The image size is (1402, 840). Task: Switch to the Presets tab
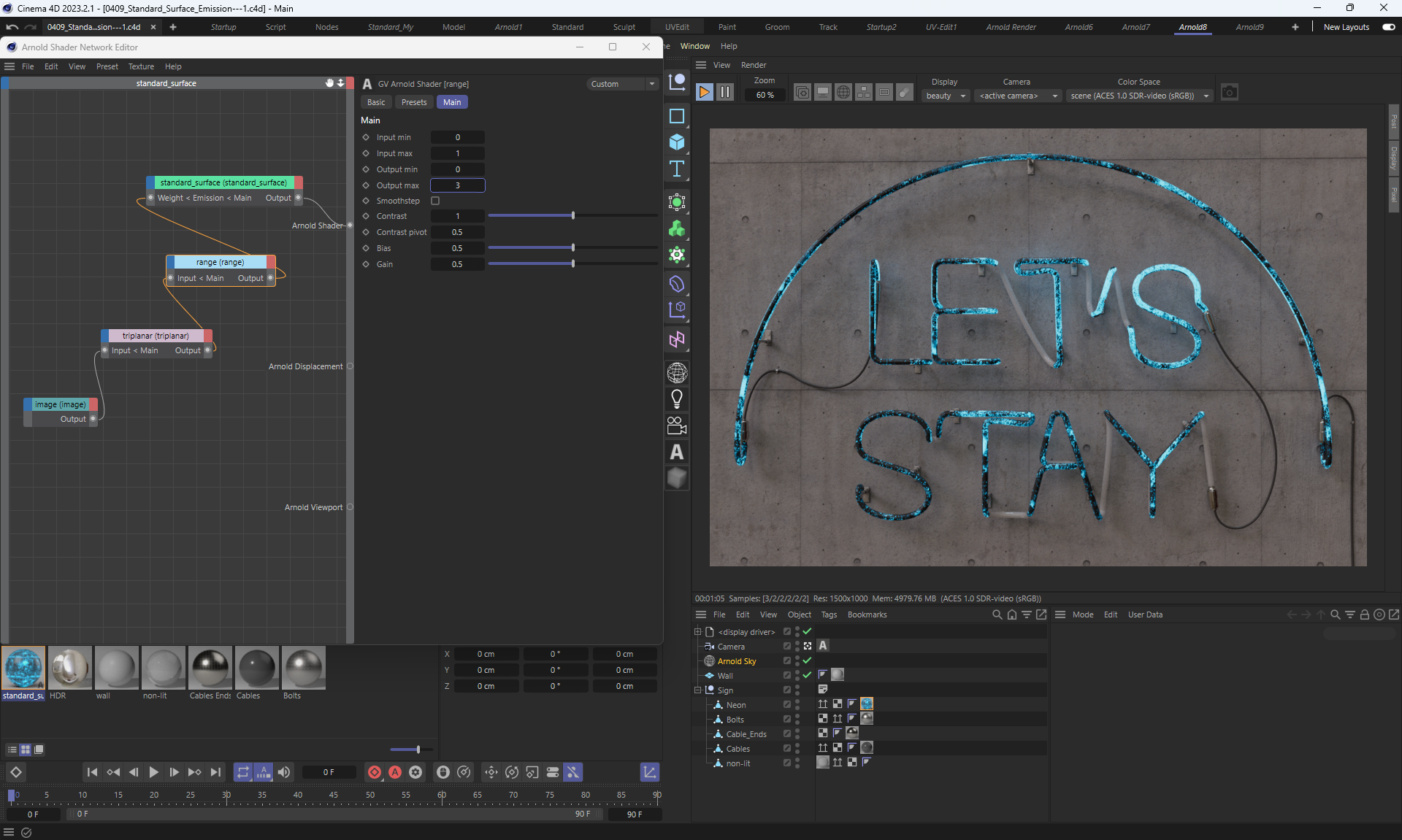click(413, 102)
